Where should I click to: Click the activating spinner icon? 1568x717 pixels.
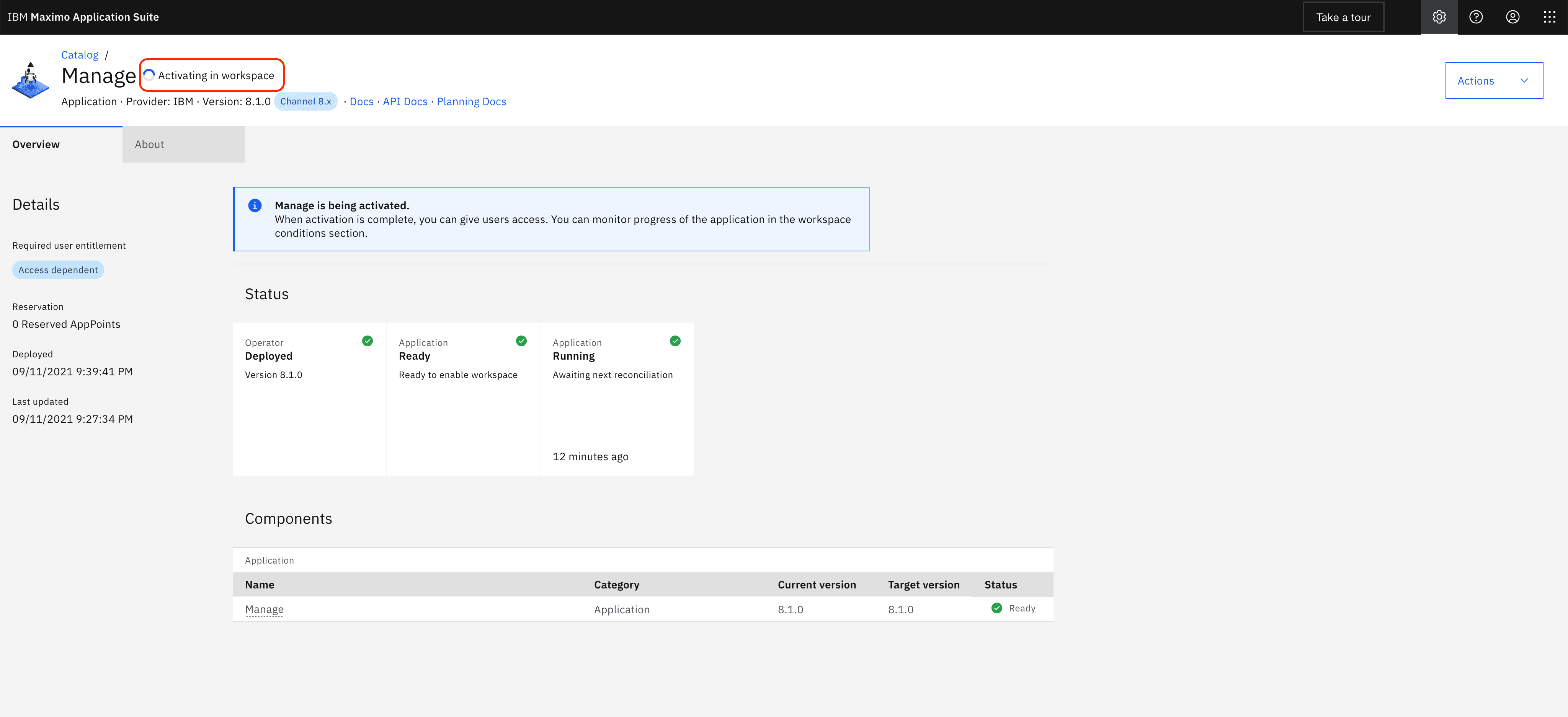(149, 75)
